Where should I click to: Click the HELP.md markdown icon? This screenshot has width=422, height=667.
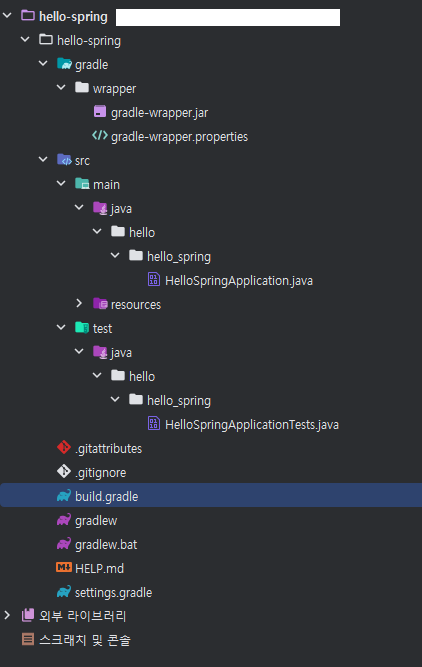pos(64,567)
